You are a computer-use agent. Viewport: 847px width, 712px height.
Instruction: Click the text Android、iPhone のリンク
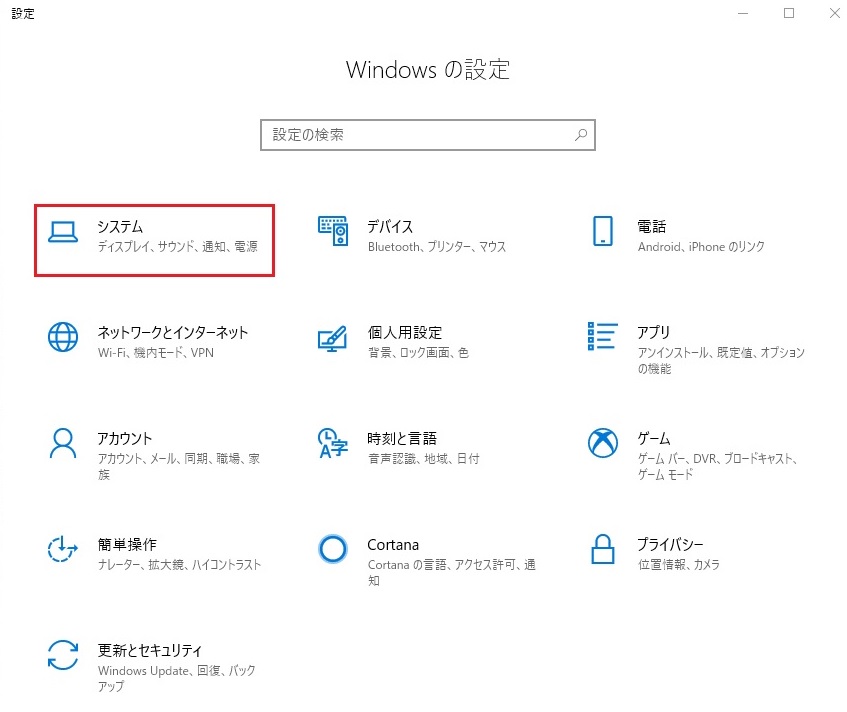pyautogui.click(x=701, y=246)
